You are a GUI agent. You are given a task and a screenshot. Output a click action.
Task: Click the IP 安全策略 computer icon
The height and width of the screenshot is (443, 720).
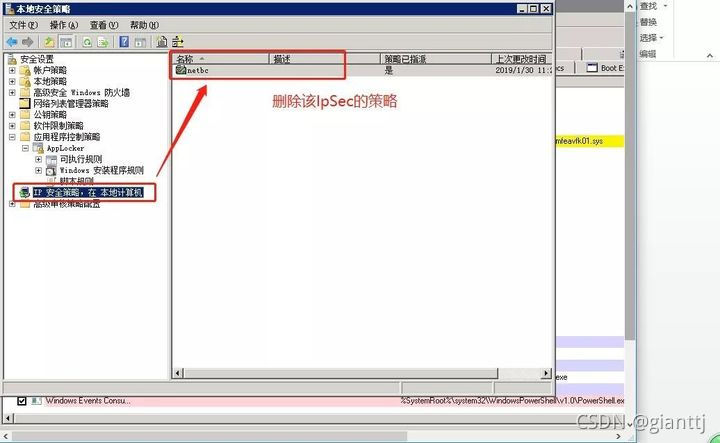[x=25, y=193]
